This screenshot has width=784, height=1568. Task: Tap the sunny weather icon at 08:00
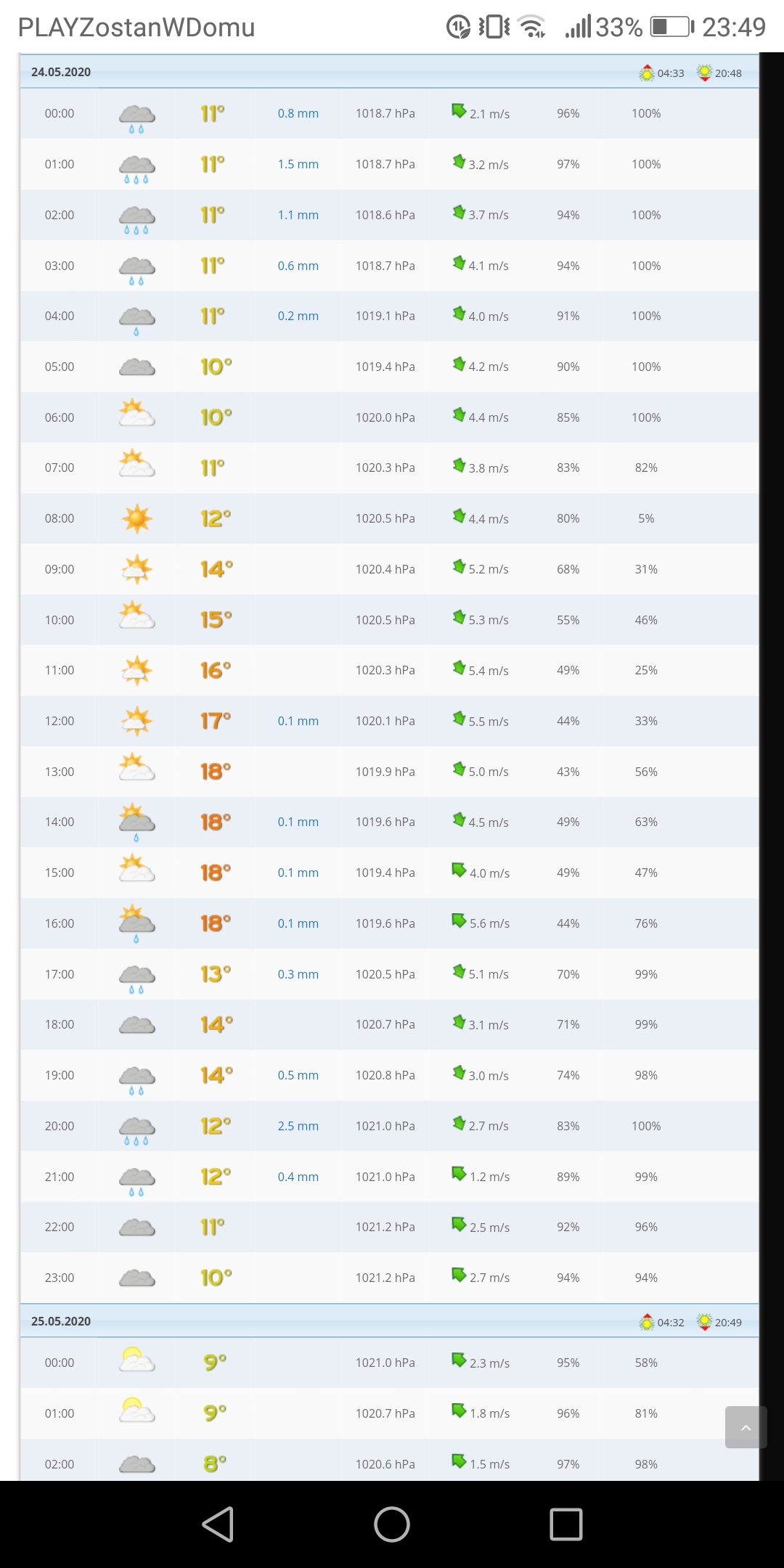pyautogui.click(x=136, y=519)
